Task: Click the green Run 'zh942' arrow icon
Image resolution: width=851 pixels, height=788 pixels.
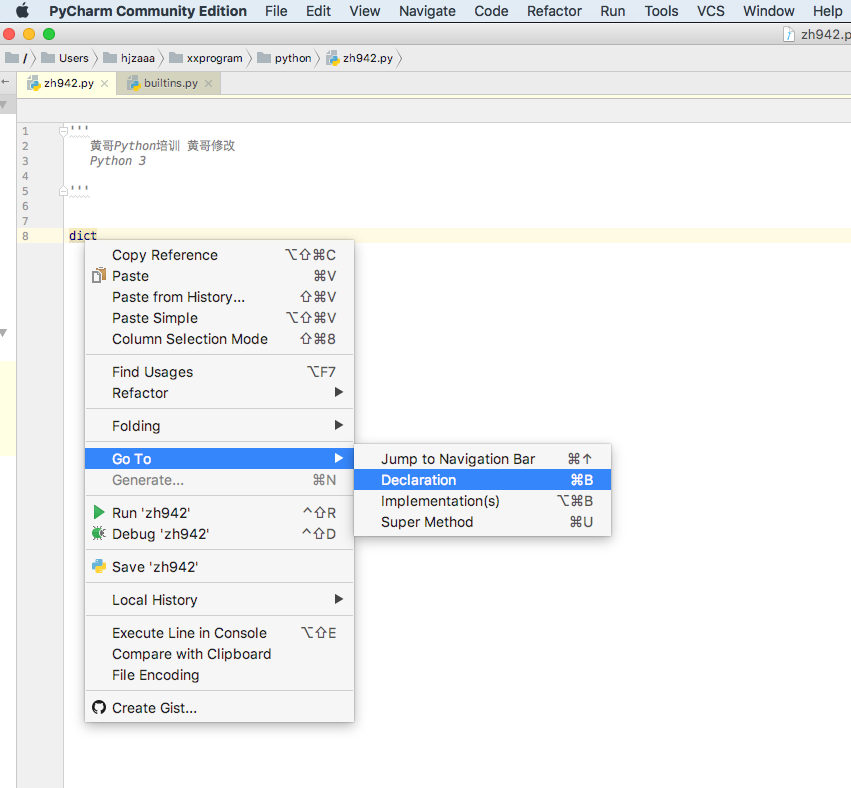Action: (99, 512)
